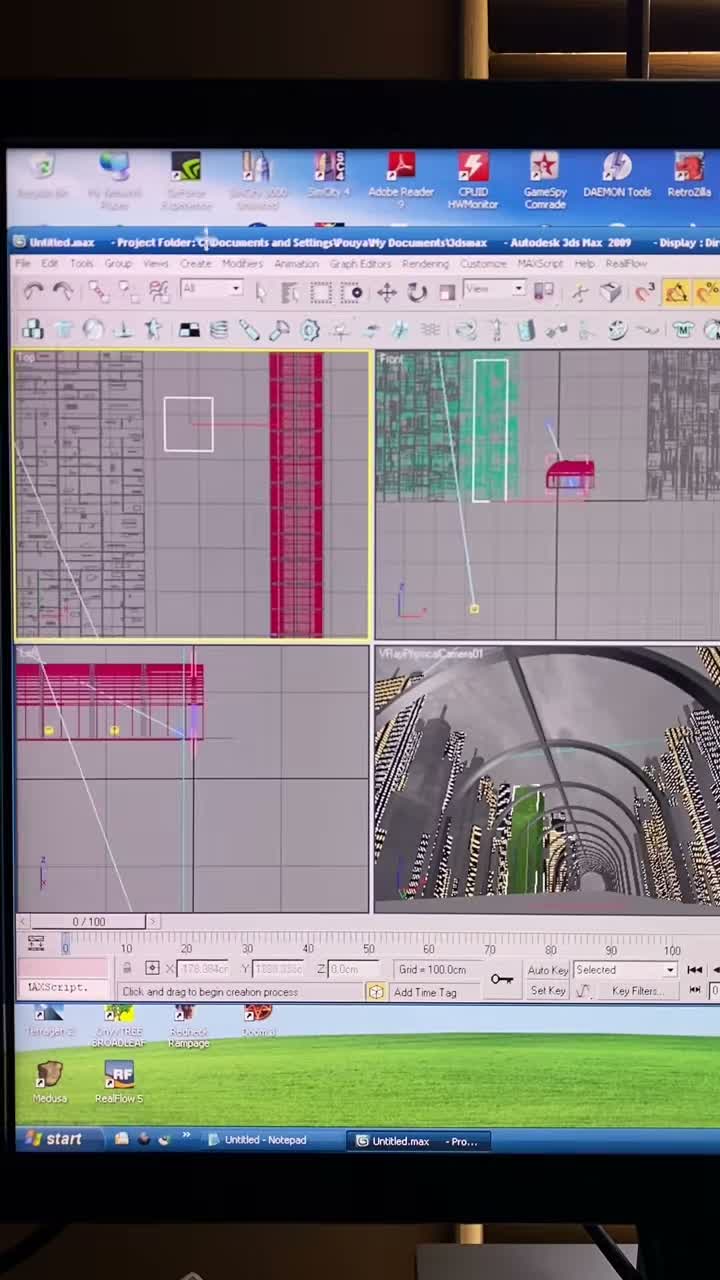This screenshot has width=720, height=1280.
Task: Click the Select and Link tool
Action: pos(98,291)
